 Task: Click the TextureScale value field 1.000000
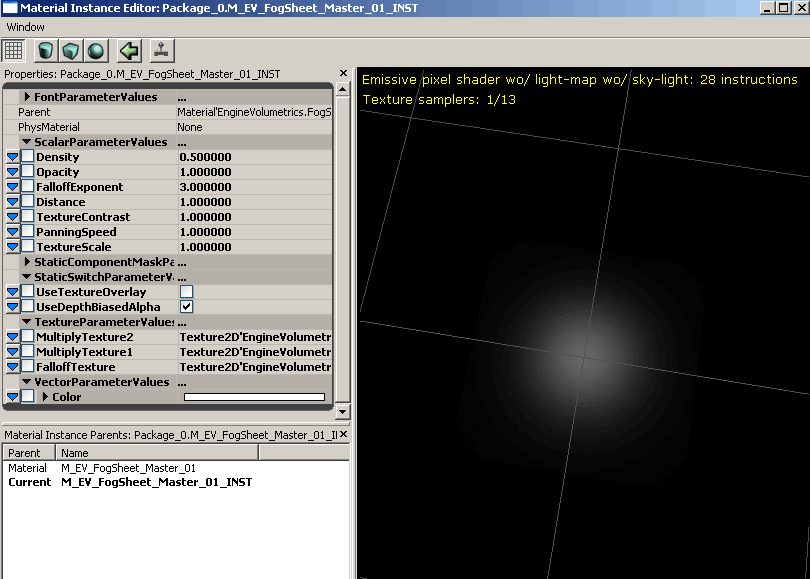click(254, 246)
